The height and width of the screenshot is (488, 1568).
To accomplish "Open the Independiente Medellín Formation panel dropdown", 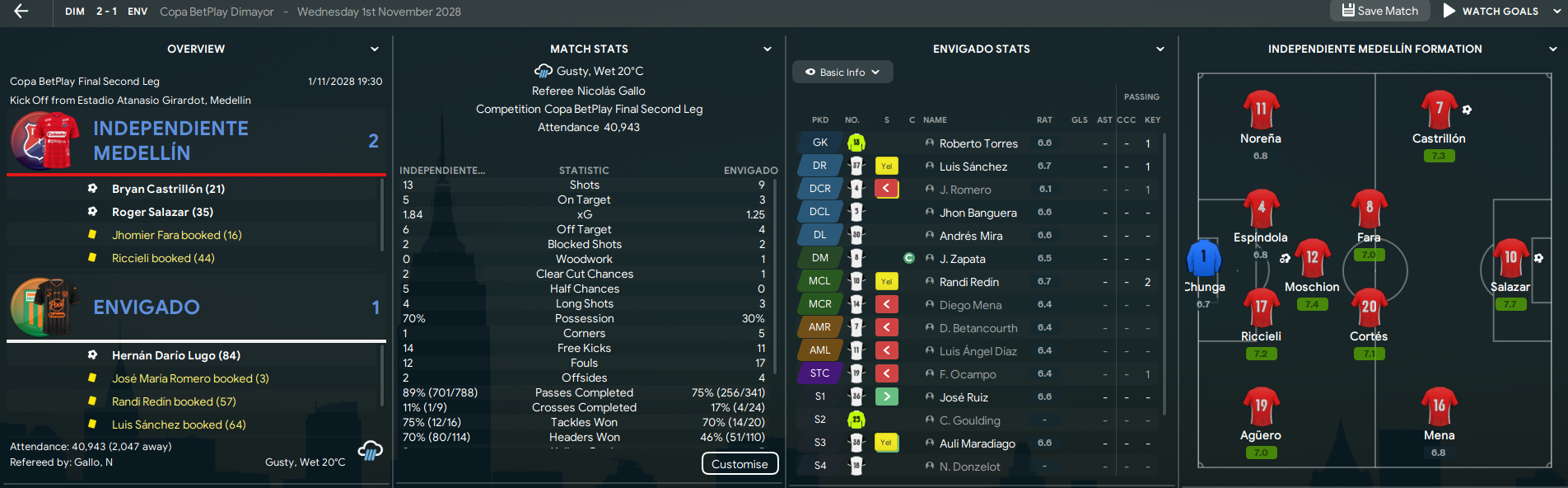I will [x=1553, y=49].
